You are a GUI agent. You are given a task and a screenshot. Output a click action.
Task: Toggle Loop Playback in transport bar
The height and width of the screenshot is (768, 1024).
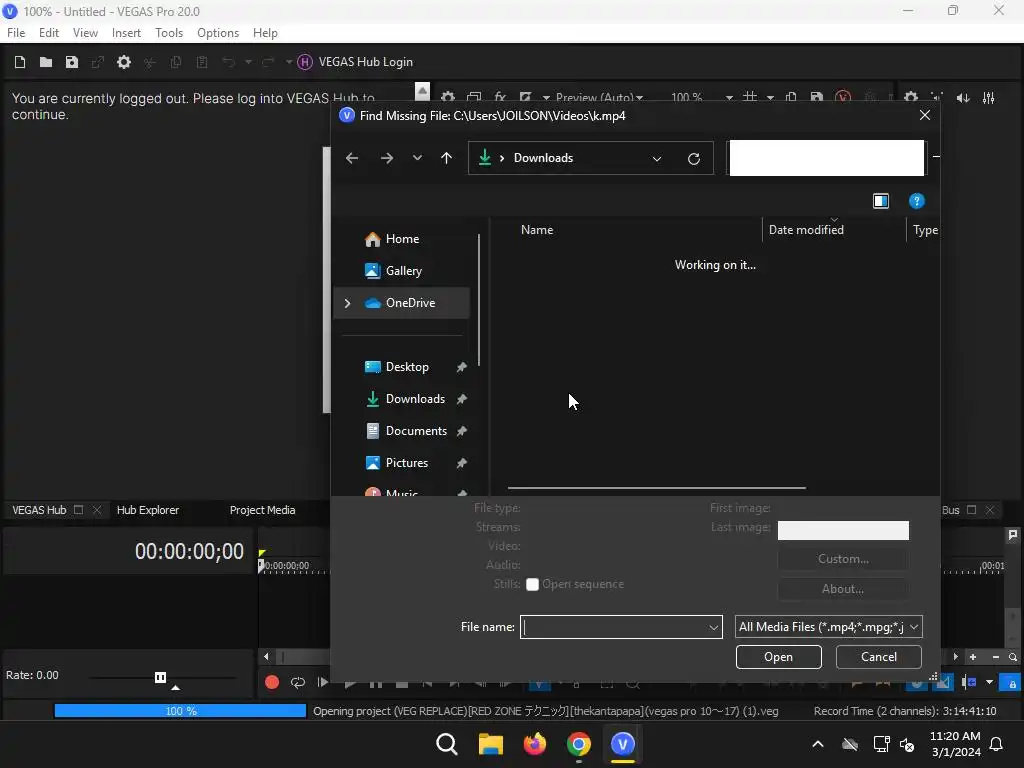click(298, 682)
